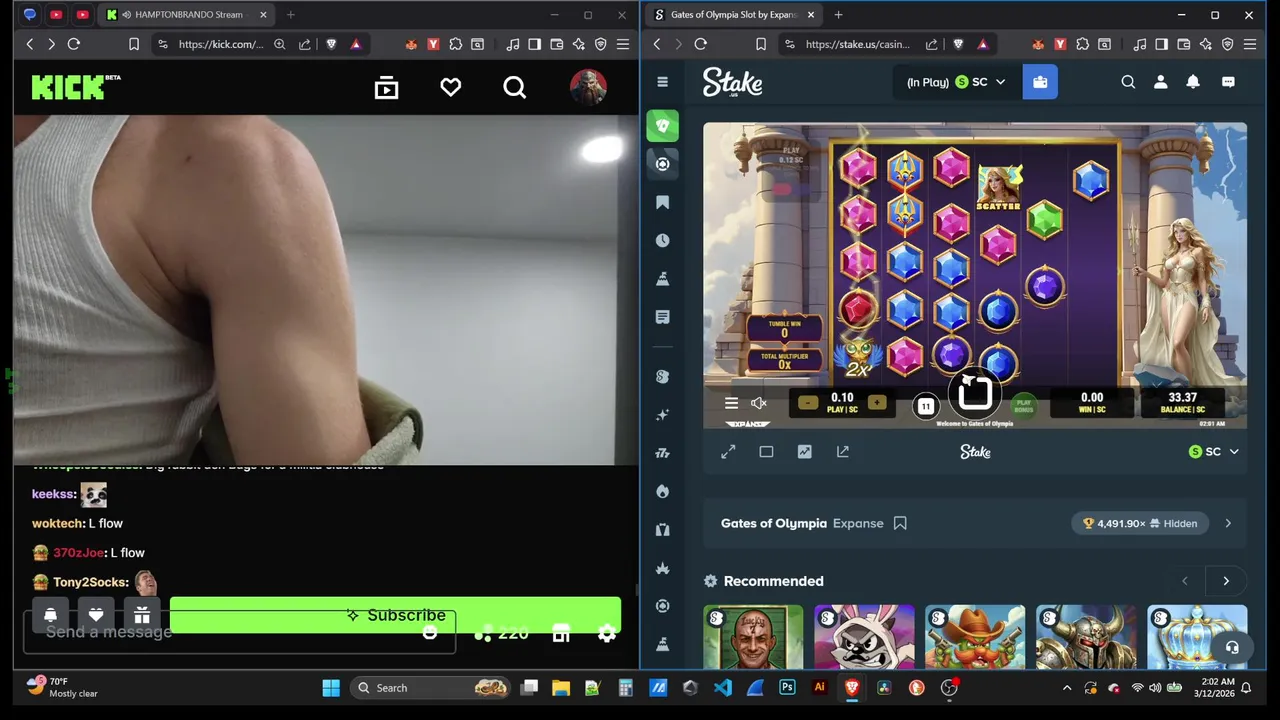Image resolution: width=1280 pixels, height=720 pixels.
Task: Show next recommended games
Action: click(x=1226, y=581)
